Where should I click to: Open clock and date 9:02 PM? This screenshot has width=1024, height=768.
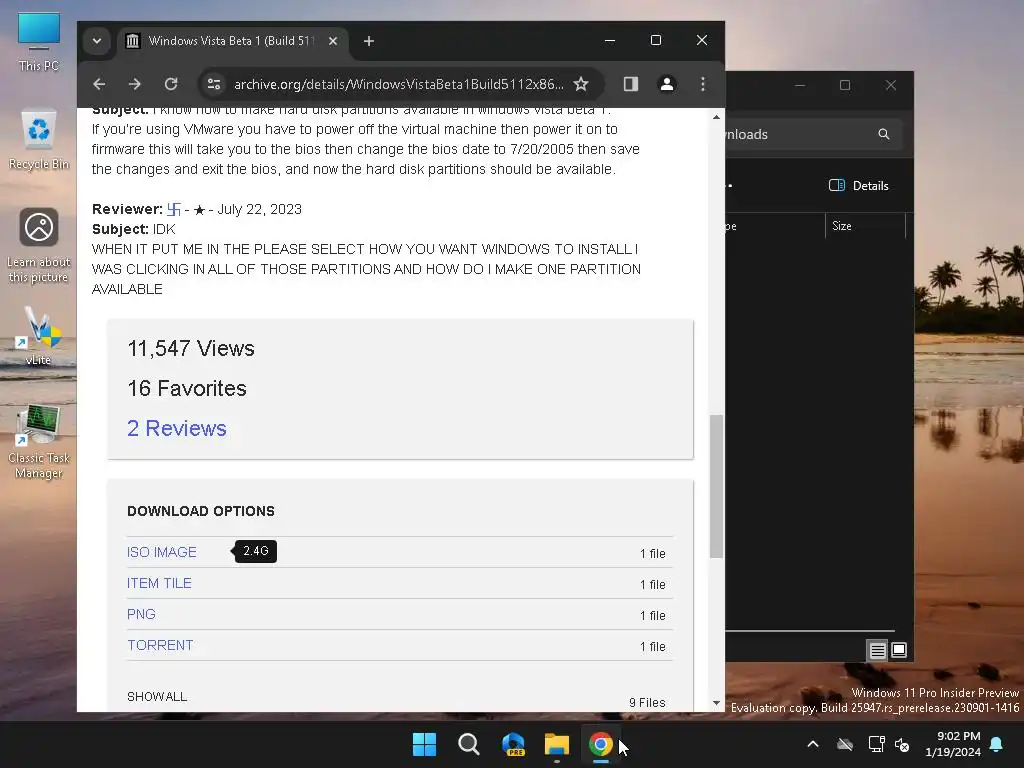[x=953, y=744]
